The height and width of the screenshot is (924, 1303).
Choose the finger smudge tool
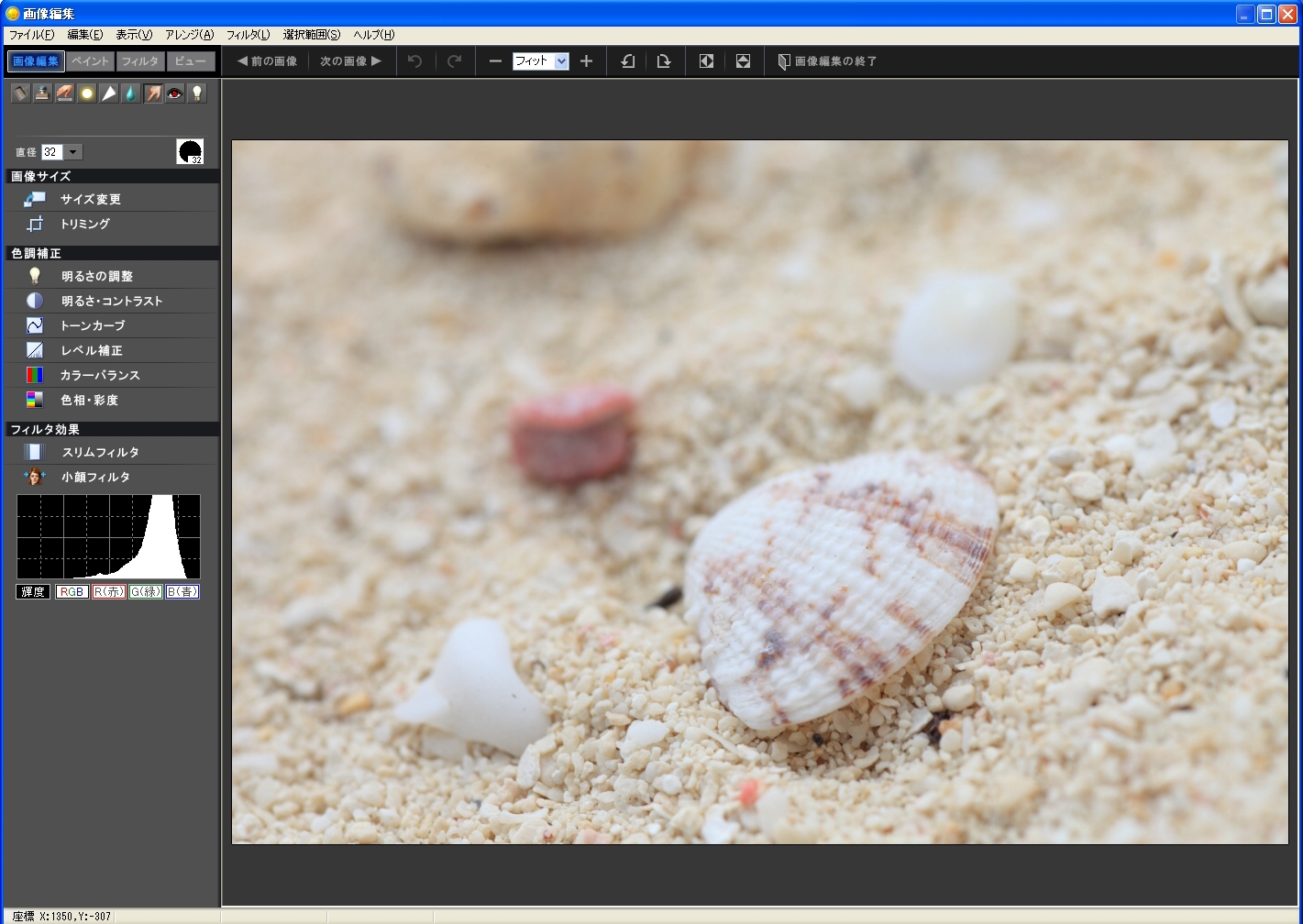click(153, 93)
